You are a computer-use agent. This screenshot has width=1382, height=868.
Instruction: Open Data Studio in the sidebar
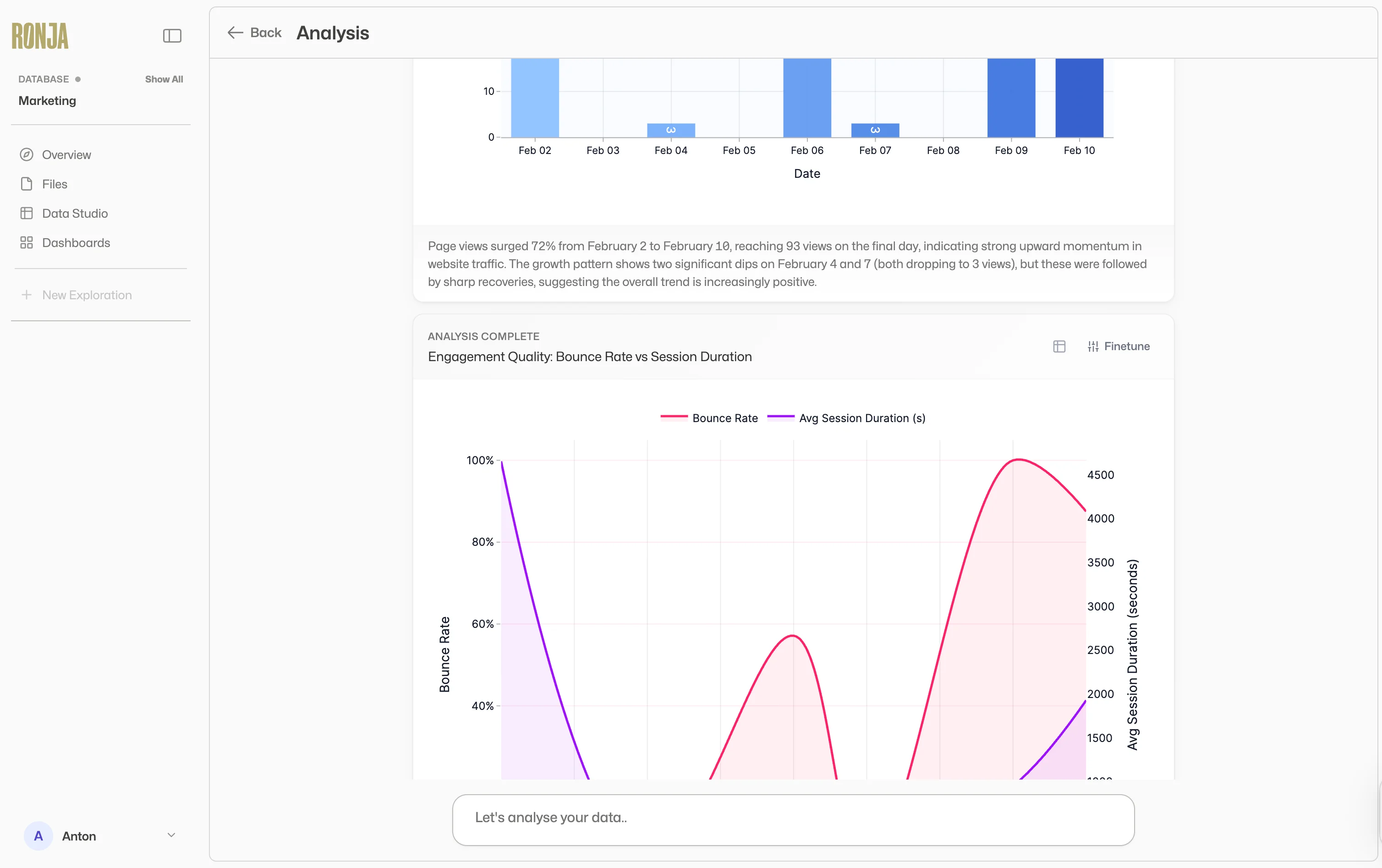pos(75,213)
